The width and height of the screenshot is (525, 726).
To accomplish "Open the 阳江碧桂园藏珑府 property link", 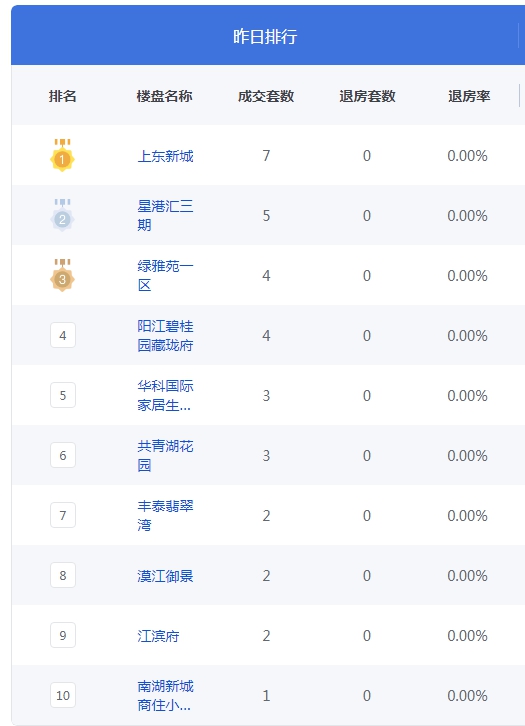I will 165,335.
